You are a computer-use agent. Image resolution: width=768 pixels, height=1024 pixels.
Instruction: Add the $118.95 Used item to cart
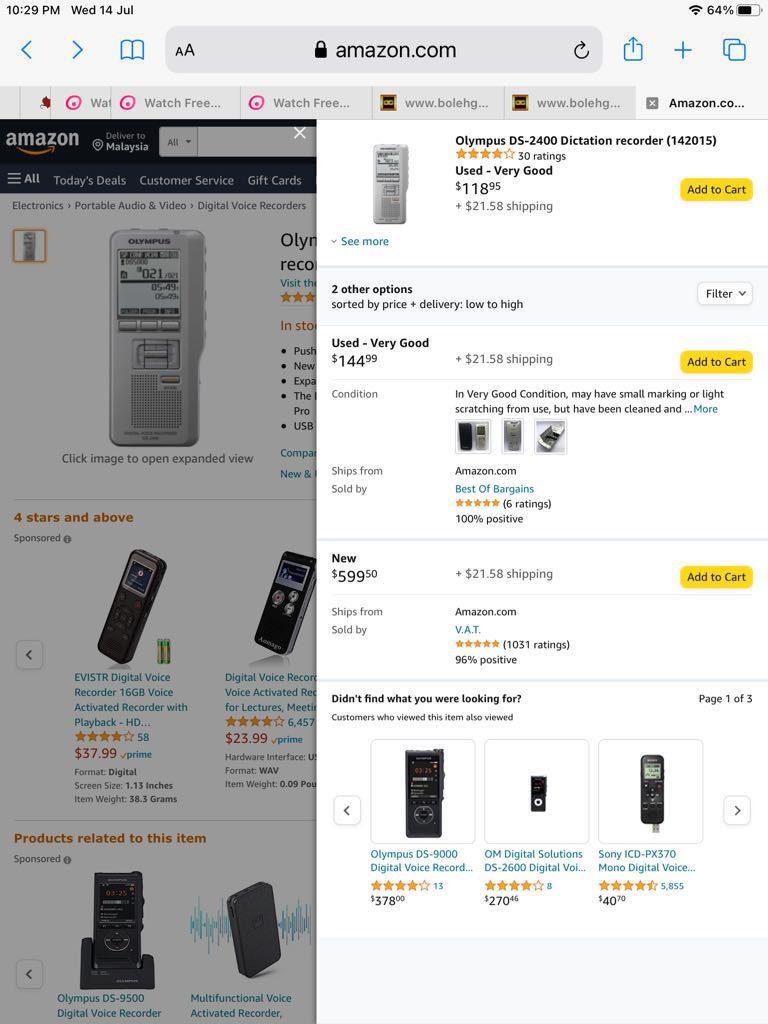tap(716, 189)
